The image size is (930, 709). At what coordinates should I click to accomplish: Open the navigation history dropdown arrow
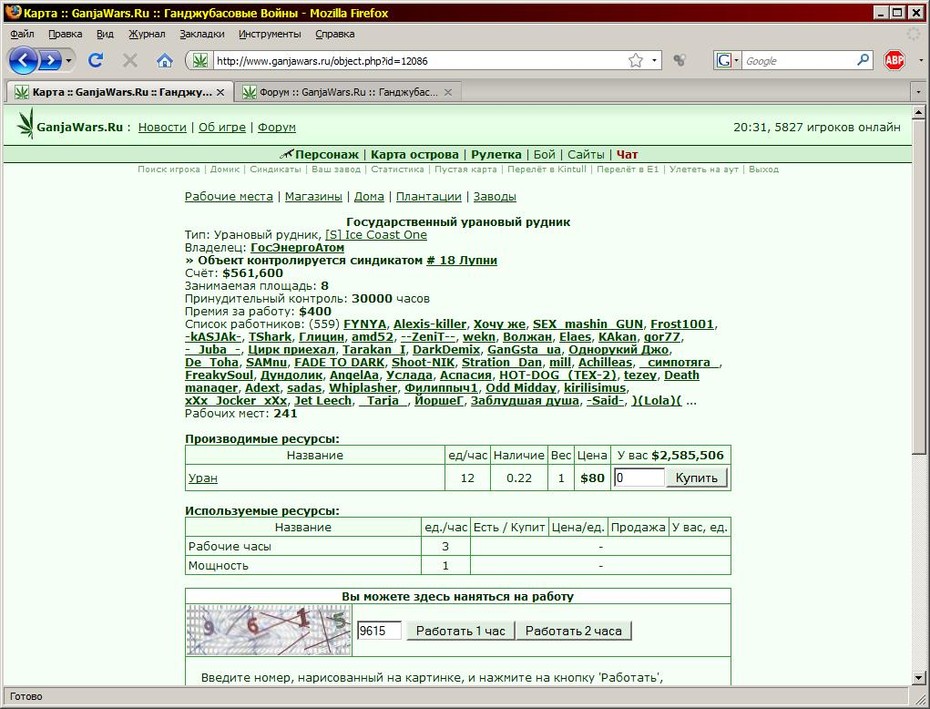point(69,61)
